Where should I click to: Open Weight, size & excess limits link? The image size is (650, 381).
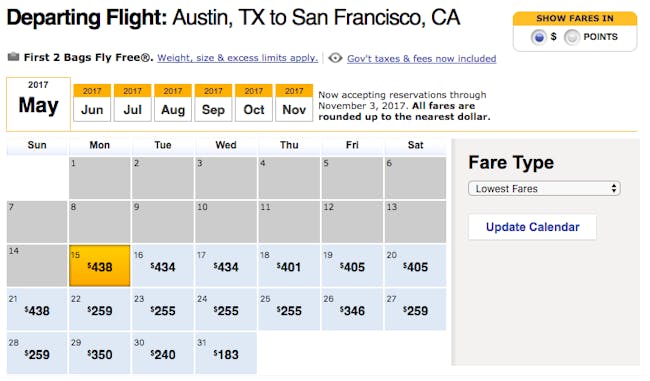click(238, 58)
